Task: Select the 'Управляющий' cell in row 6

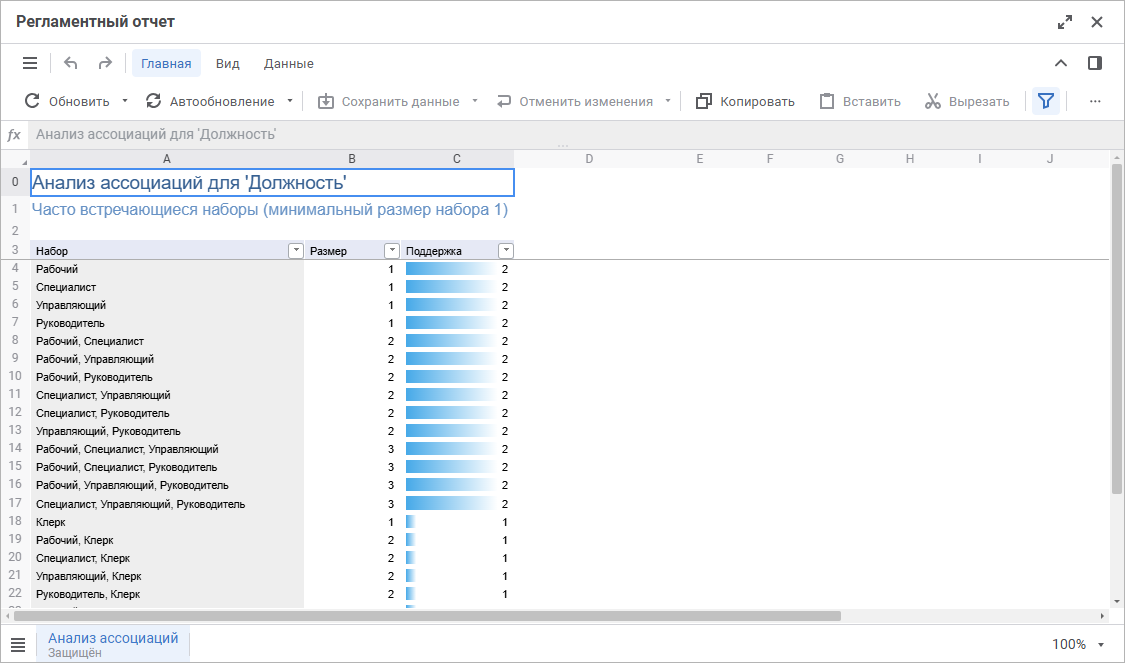Action: (166, 305)
